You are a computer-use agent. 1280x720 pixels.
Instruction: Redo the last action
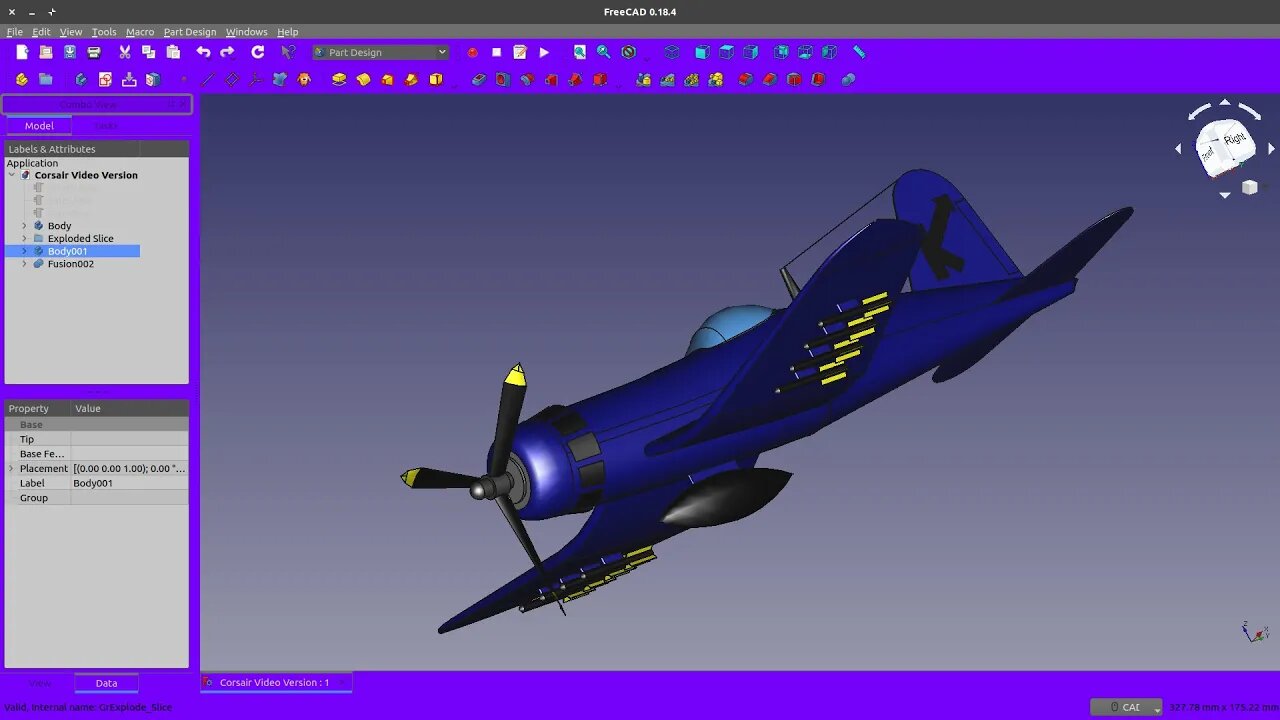click(228, 52)
